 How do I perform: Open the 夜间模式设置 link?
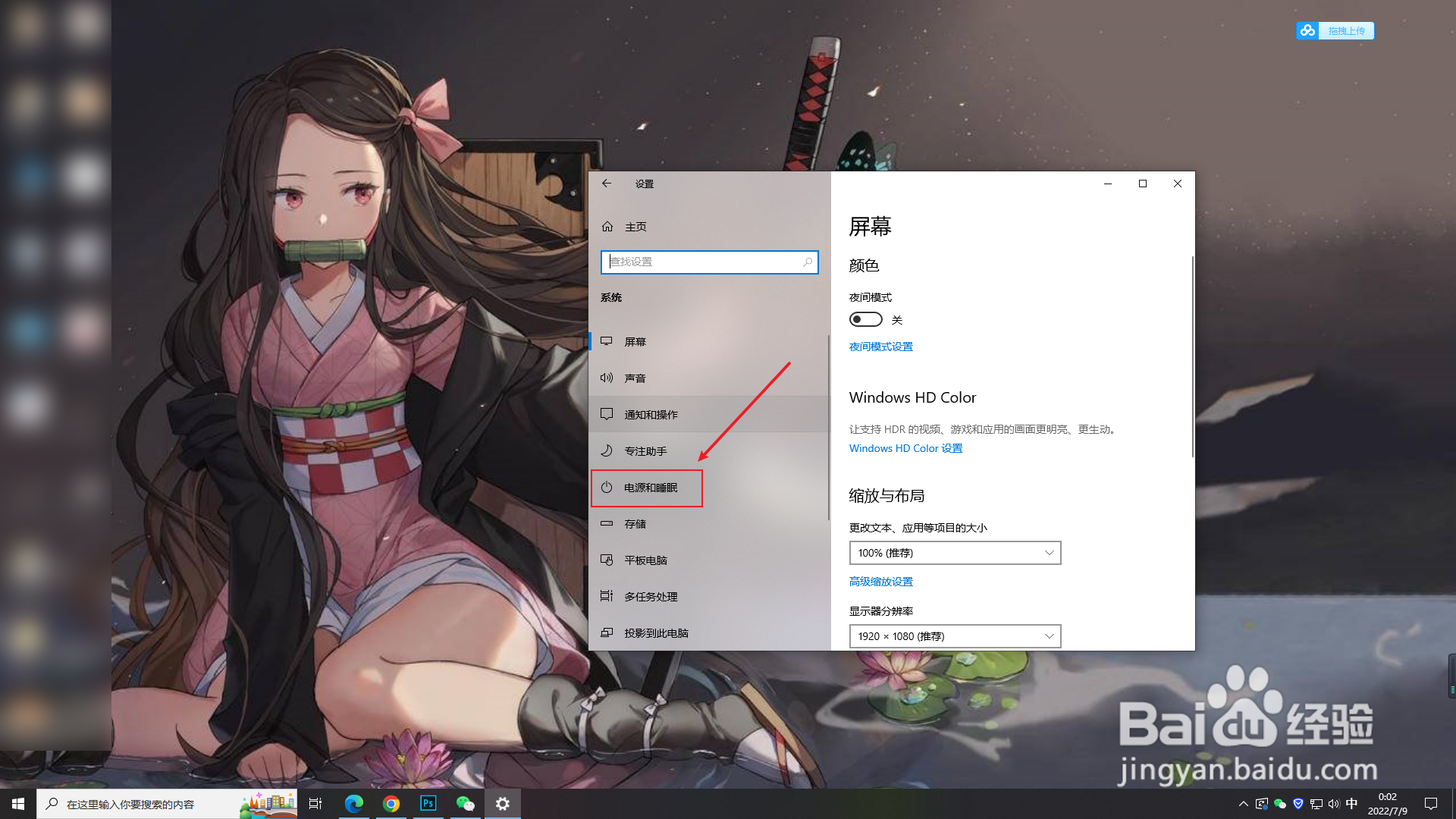[x=880, y=347]
